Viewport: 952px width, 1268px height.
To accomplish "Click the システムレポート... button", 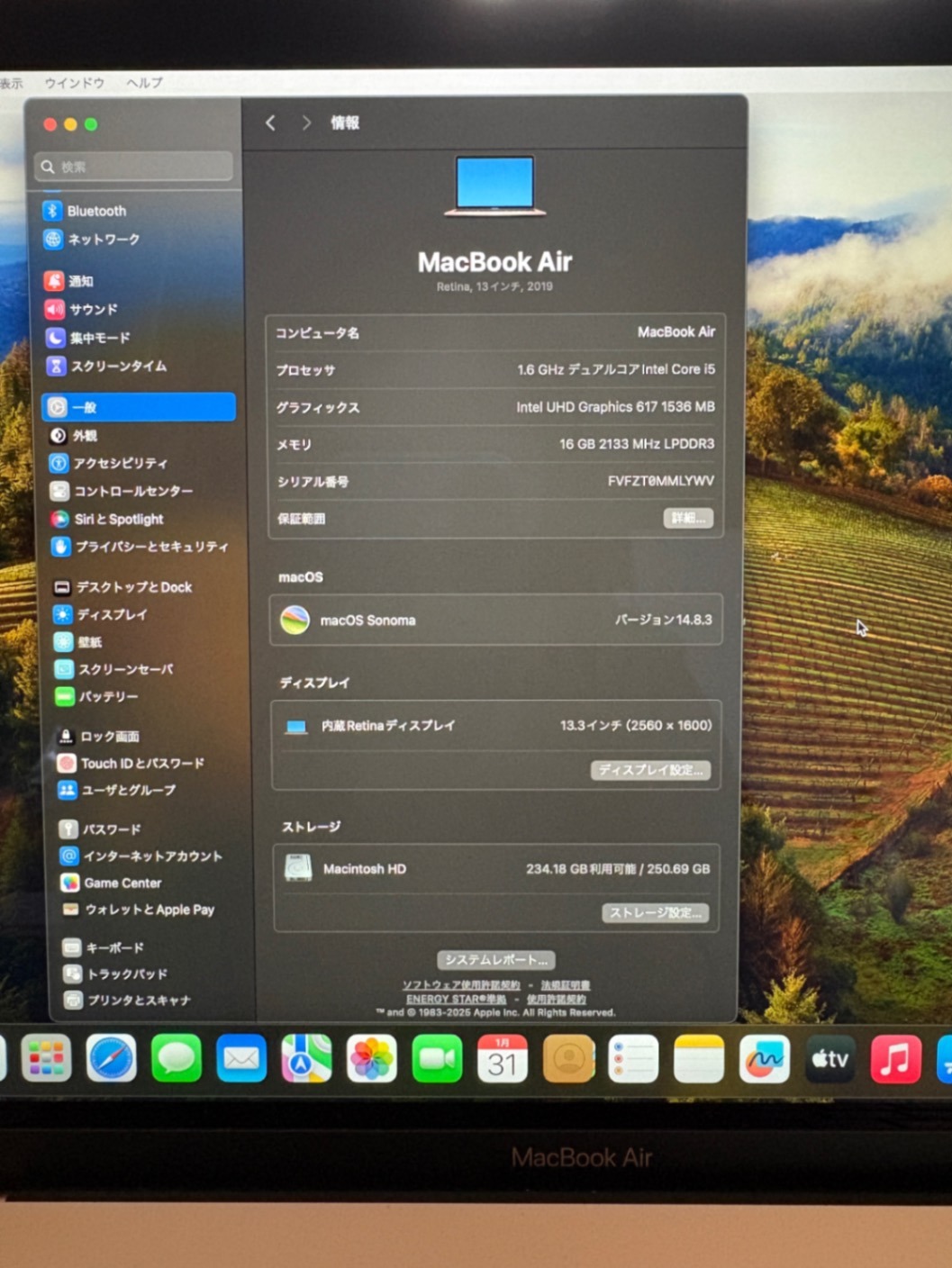I will [x=496, y=960].
